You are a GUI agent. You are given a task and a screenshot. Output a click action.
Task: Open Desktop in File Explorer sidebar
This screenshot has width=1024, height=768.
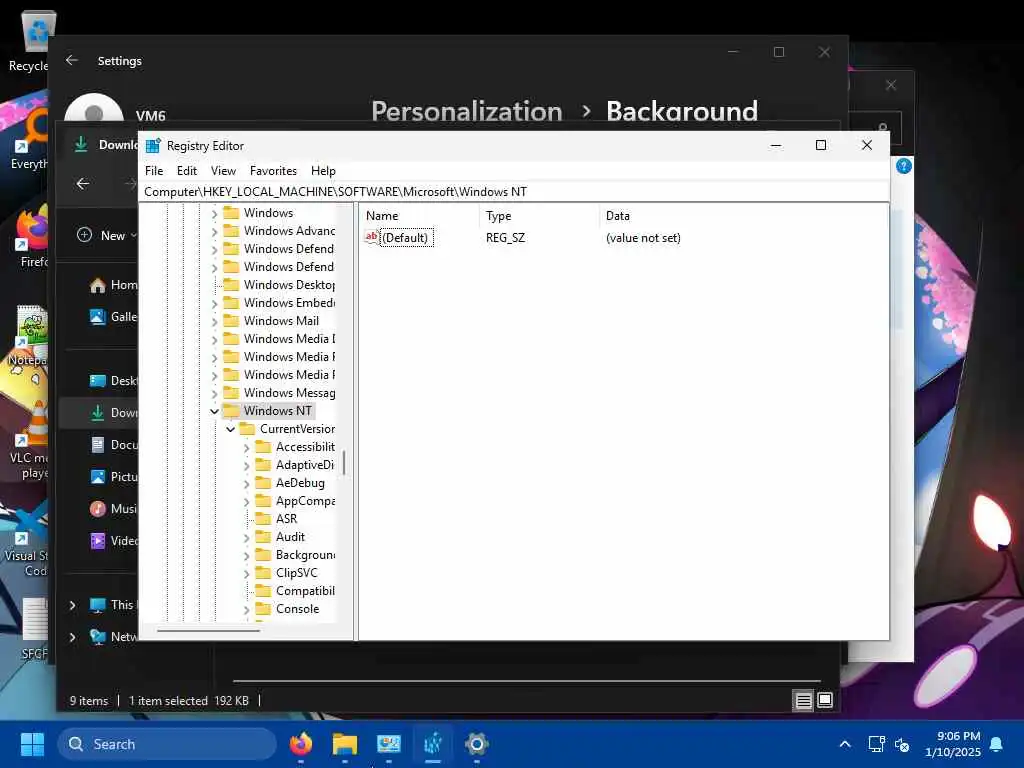point(114,381)
